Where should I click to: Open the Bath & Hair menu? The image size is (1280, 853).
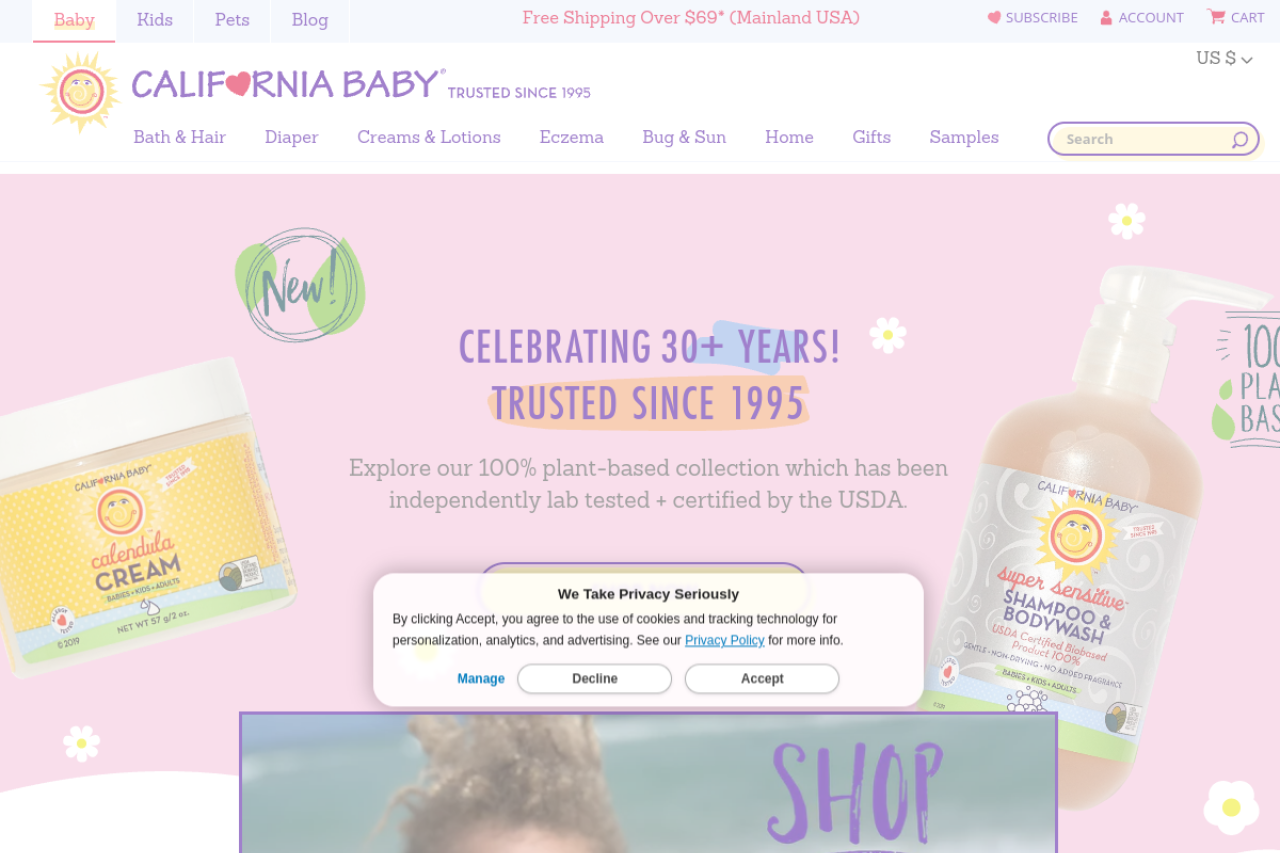point(180,137)
